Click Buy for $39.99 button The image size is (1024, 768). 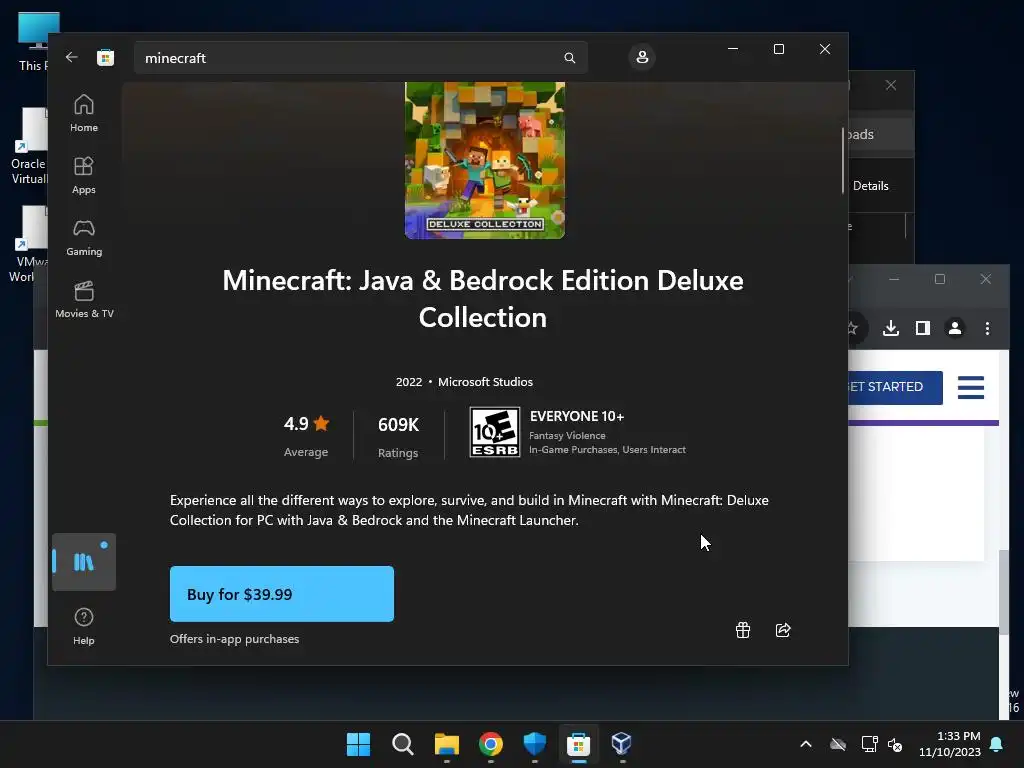tap(281, 594)
